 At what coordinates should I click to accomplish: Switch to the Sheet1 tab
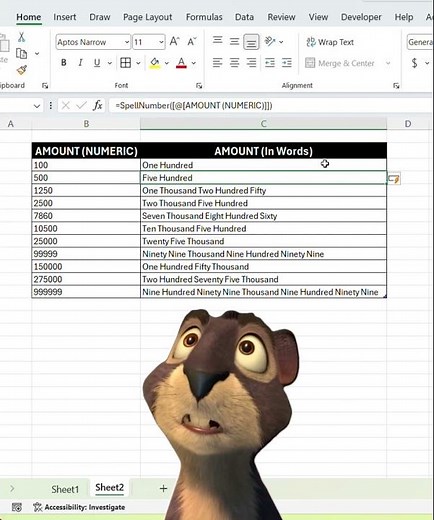coord(65,489)
